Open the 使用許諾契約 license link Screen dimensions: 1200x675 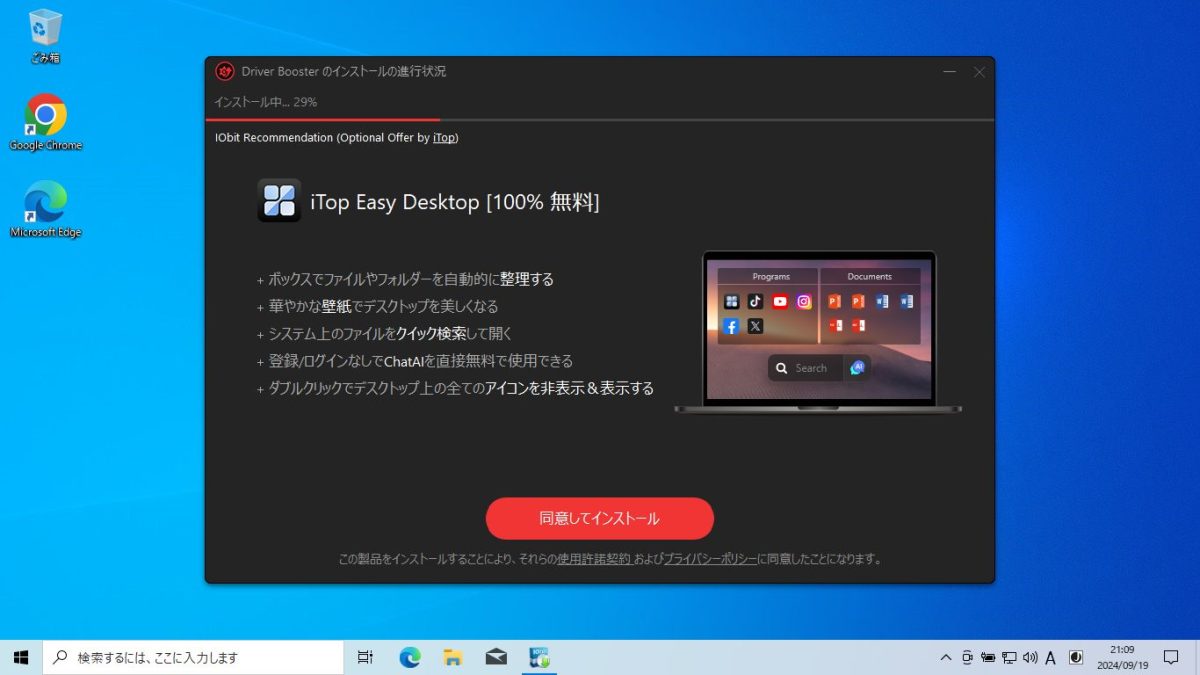[594, 560]
